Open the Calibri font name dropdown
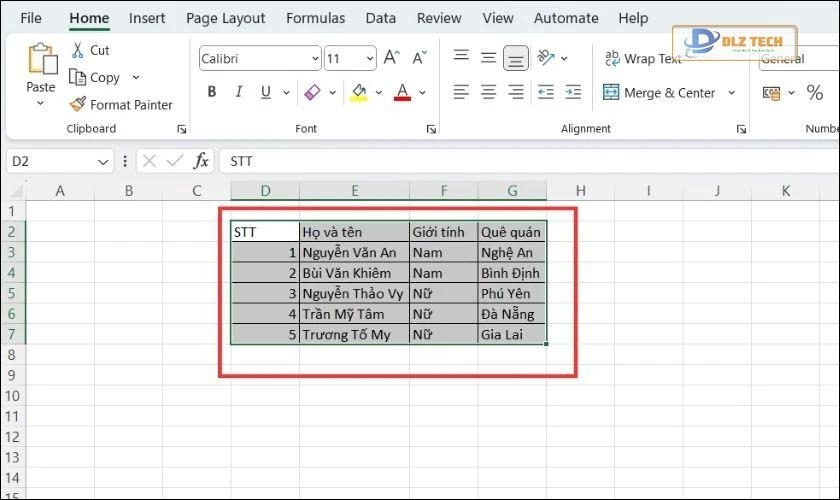The height and width of the screenshot is (500, 840). 315,59
